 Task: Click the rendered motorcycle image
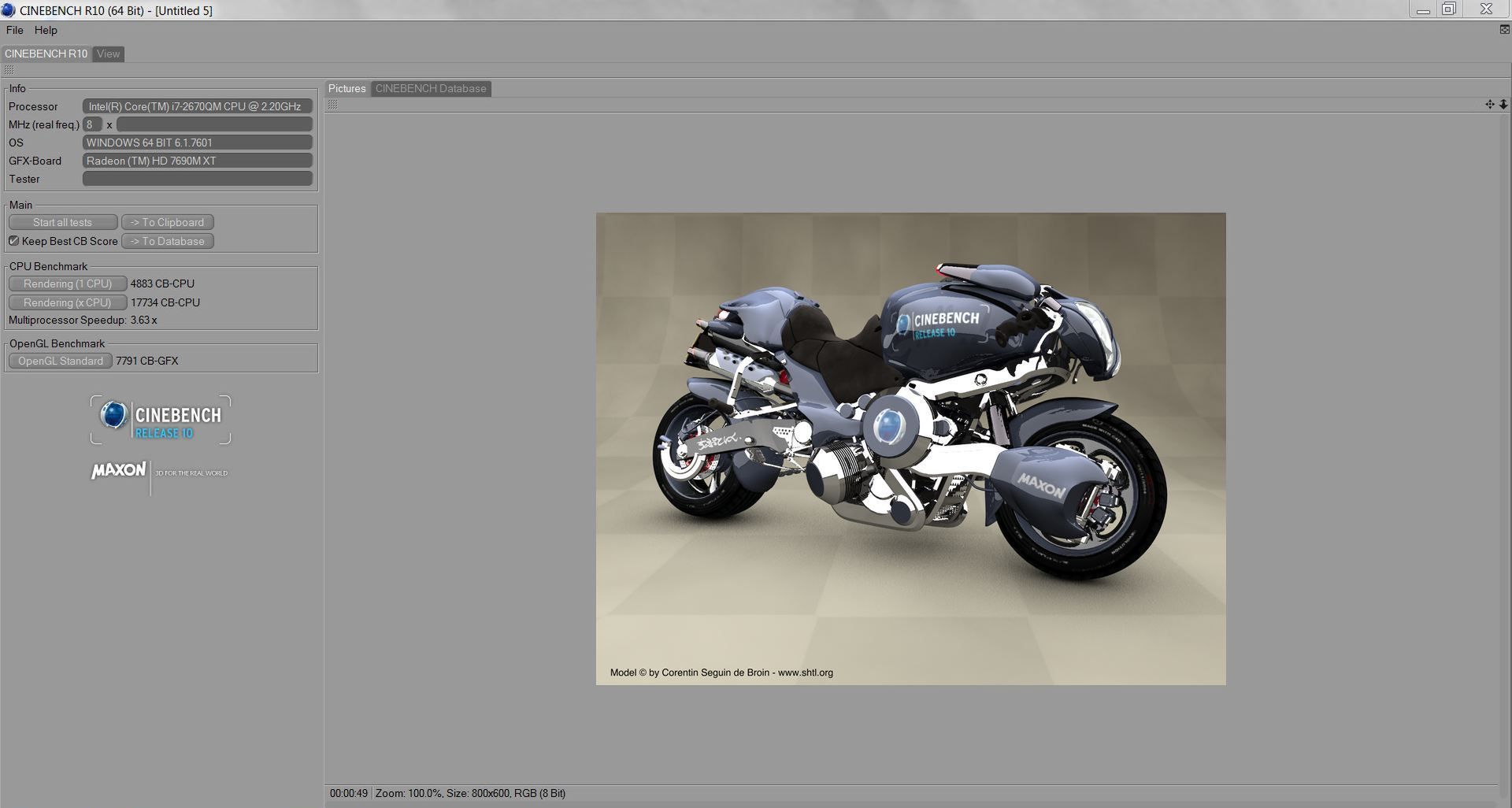click(910, 448)
